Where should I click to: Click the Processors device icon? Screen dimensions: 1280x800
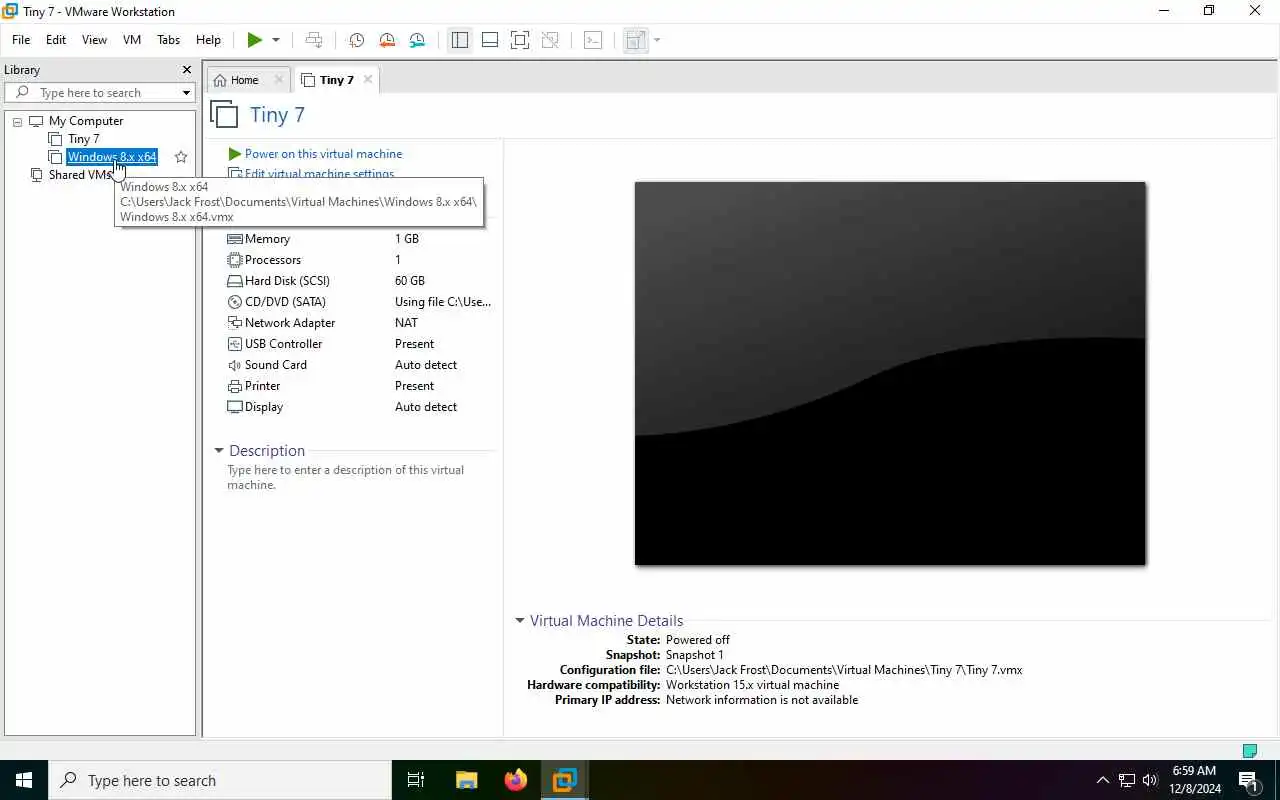pyautogui.click(x=235, y=260)
